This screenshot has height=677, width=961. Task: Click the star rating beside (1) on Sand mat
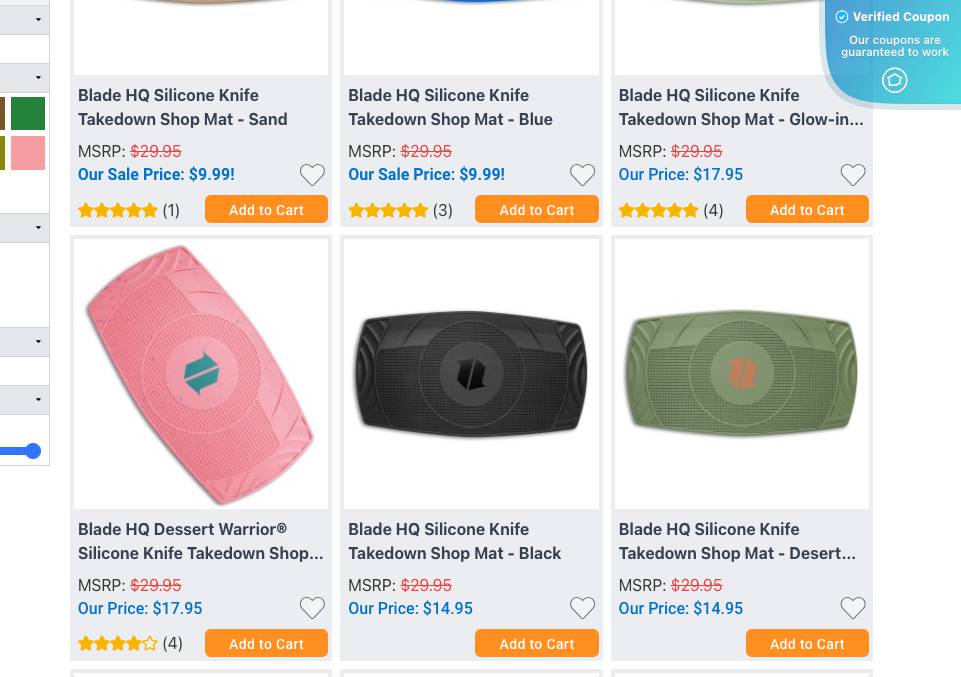[x=118, y=210]
